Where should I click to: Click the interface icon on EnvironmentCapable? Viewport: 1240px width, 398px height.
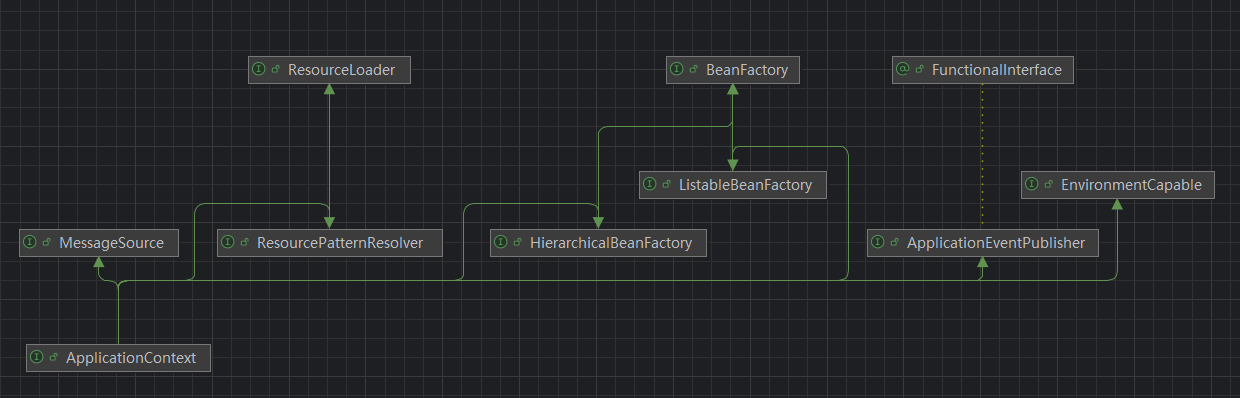1032,185
